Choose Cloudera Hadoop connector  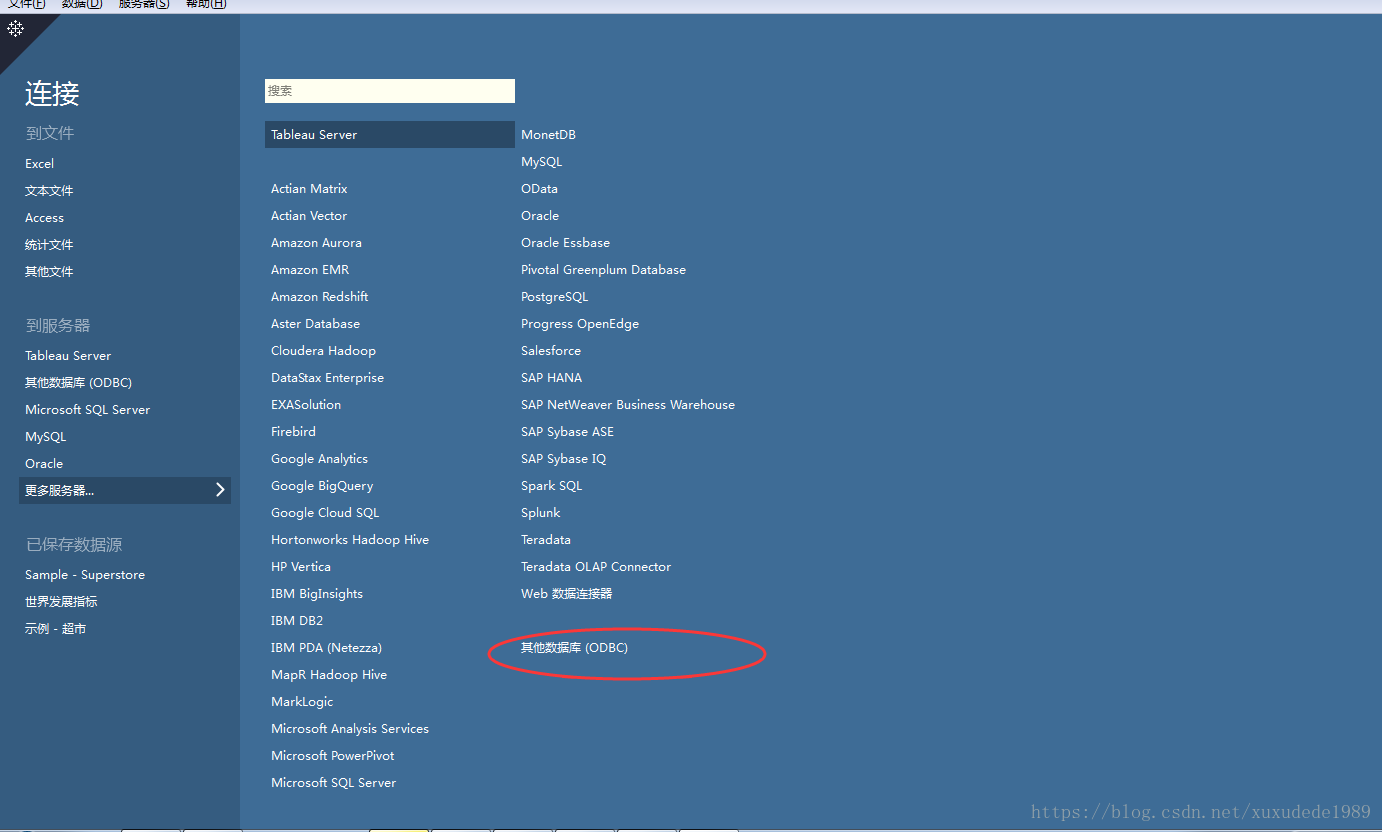click(323, 351)
